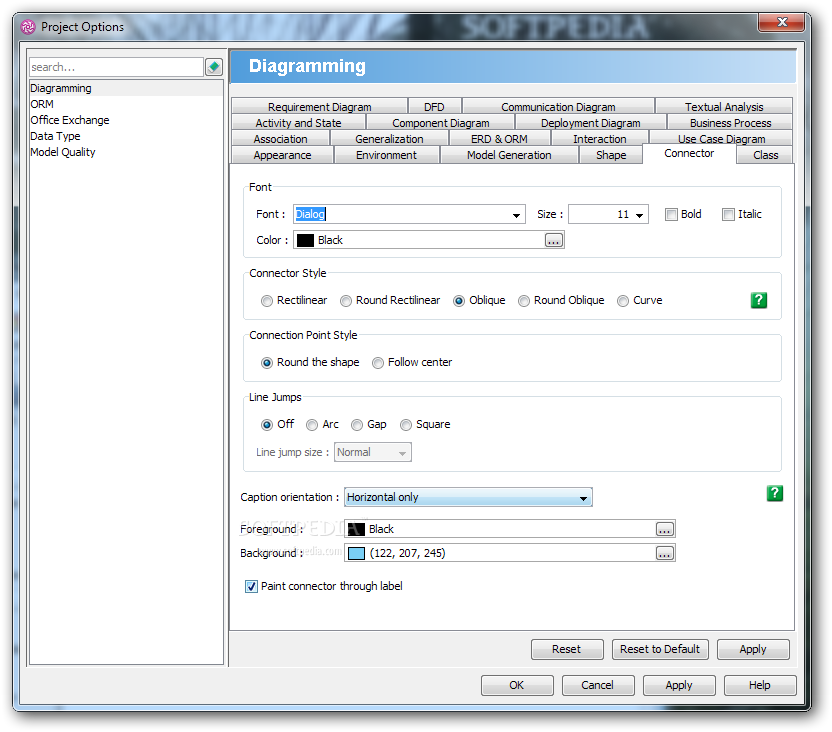Click the Project Options app icon in title bar
832x732 pixels.
click(28, 27)
